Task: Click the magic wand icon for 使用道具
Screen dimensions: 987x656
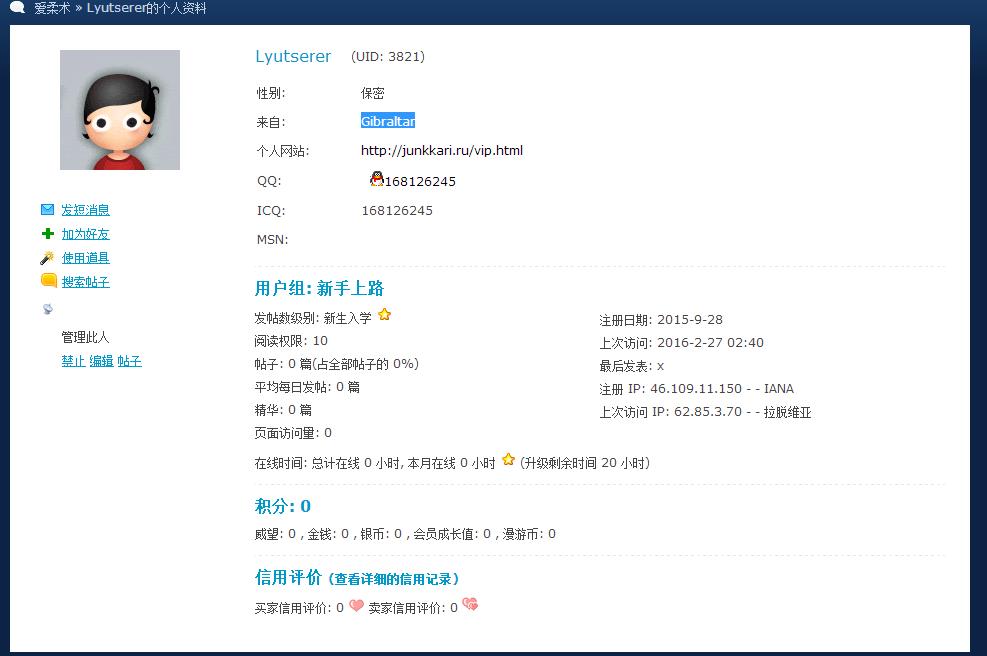Action: [x=47, y=257]
